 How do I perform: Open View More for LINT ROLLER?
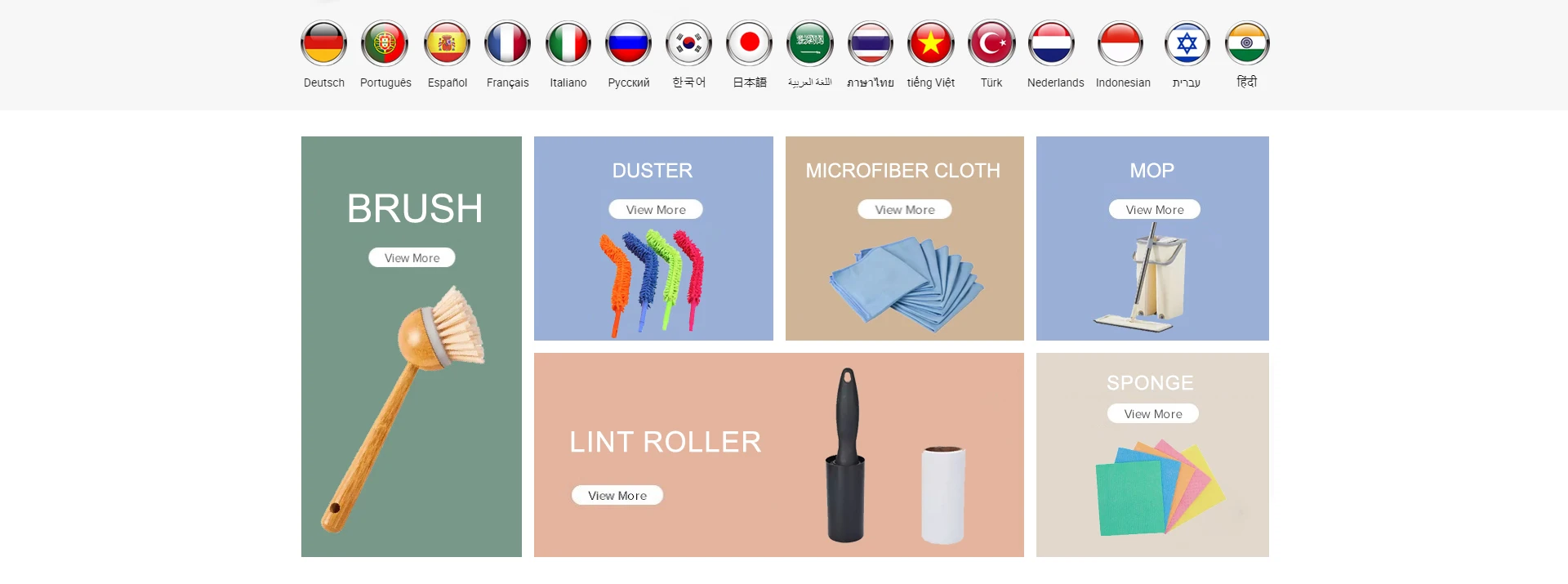[x=617, y=495]
